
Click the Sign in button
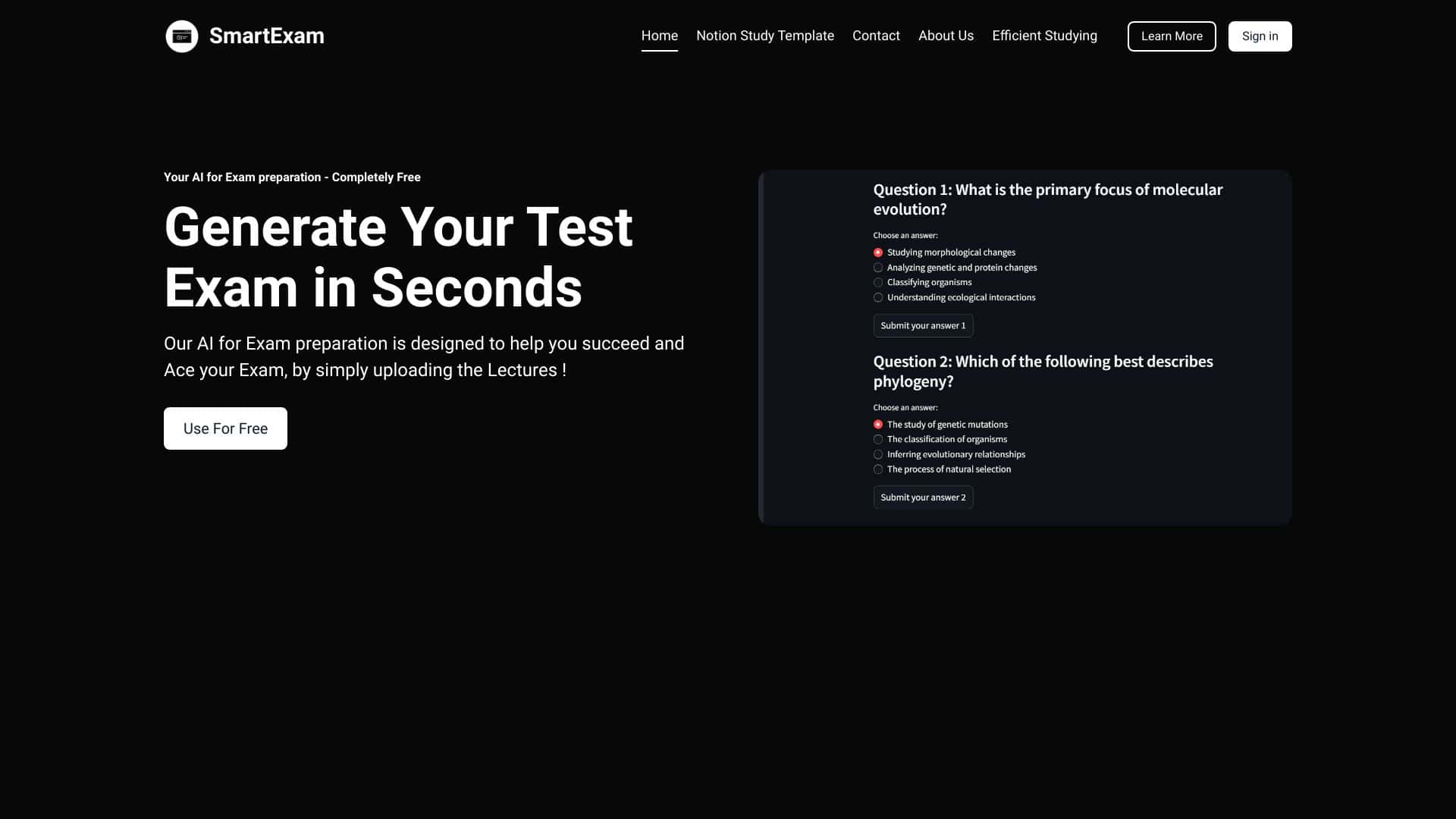1260,36
